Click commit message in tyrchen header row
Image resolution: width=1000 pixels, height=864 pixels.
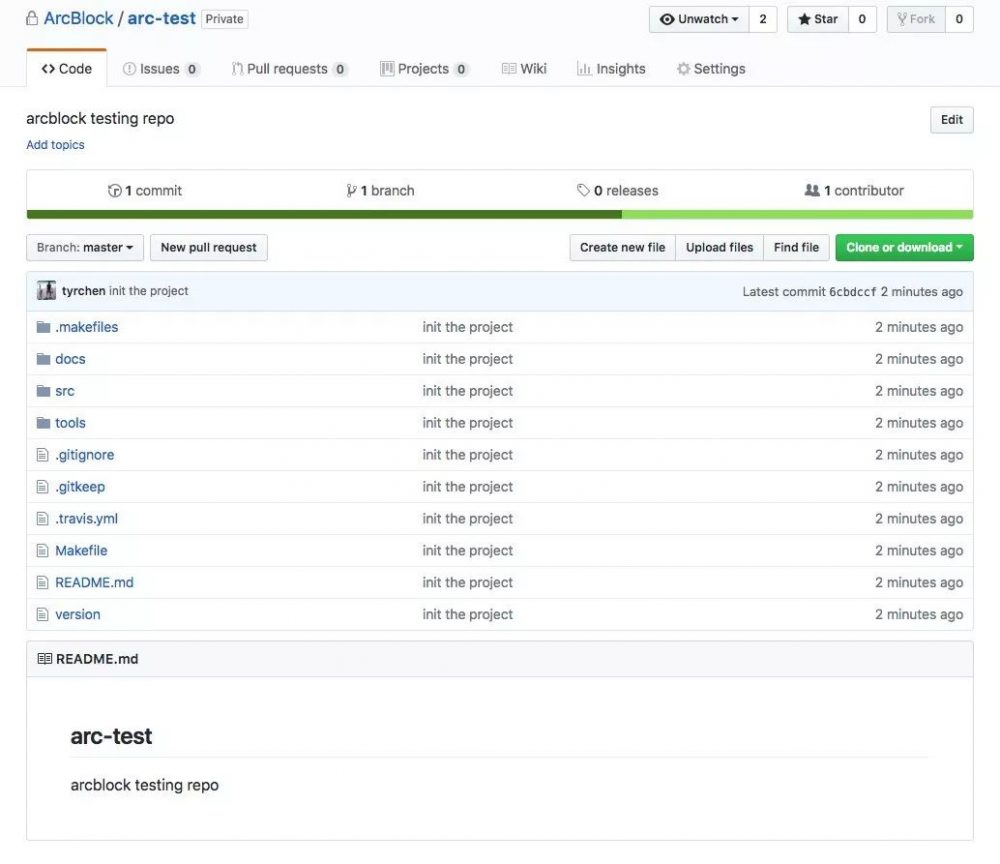click(x=149, y=291)
